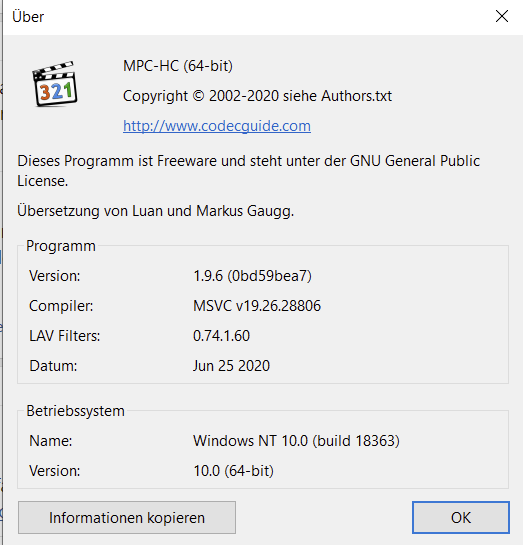Click the Betriebssystem group box label
Viewport: 523px width, 545px height.
75,411
